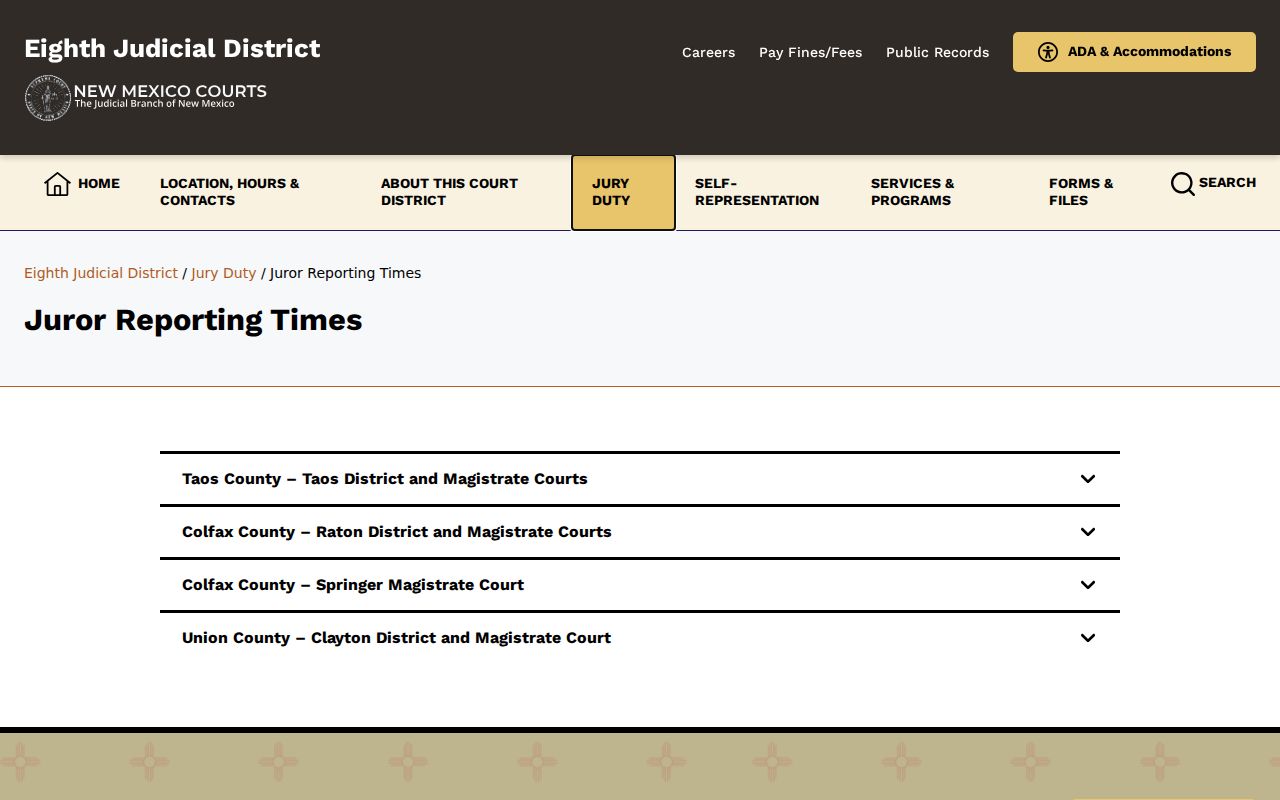Open the Jury Duty menu tab
The width and height of the screenshot is (1280, 800).
coord(623,192)
